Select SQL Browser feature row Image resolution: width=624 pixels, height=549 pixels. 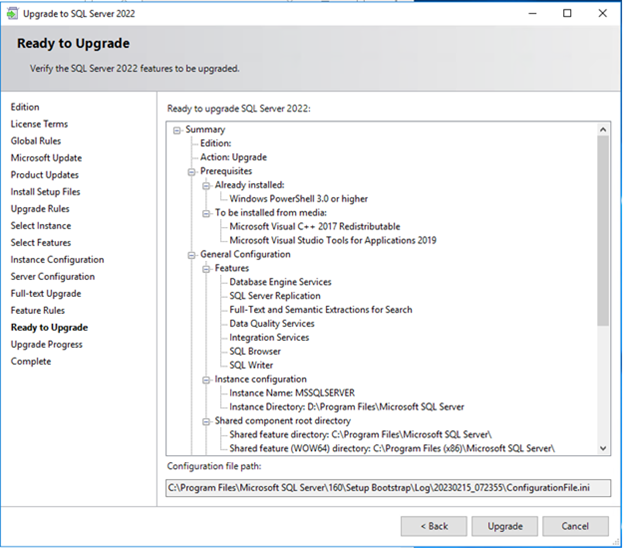click(255, 351)
